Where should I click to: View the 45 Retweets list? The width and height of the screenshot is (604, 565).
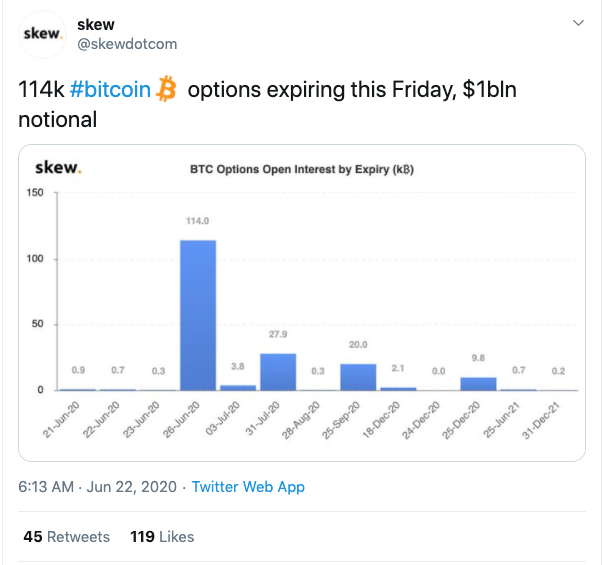pos(67,536)
